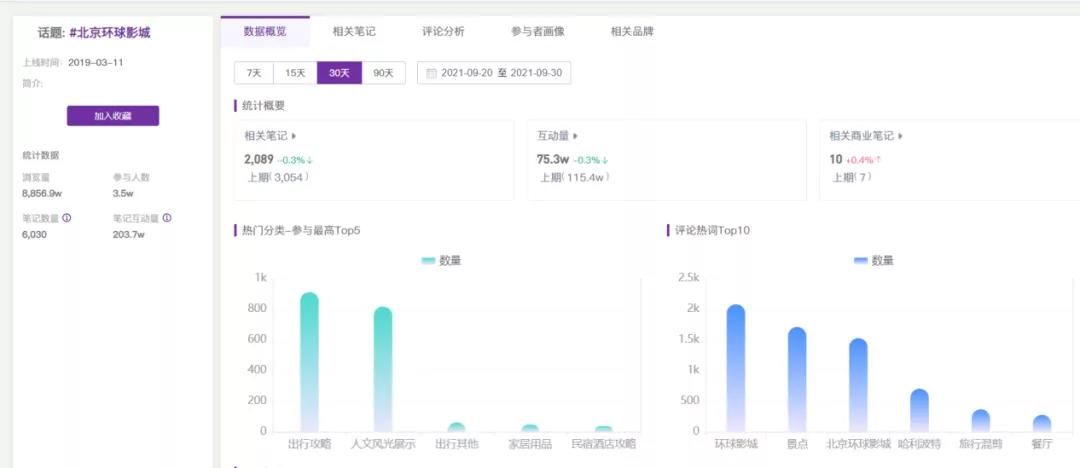Open the 2021-09-20 至 2021-09-30 date picker
1080x468 pixels.
[494, 73]
